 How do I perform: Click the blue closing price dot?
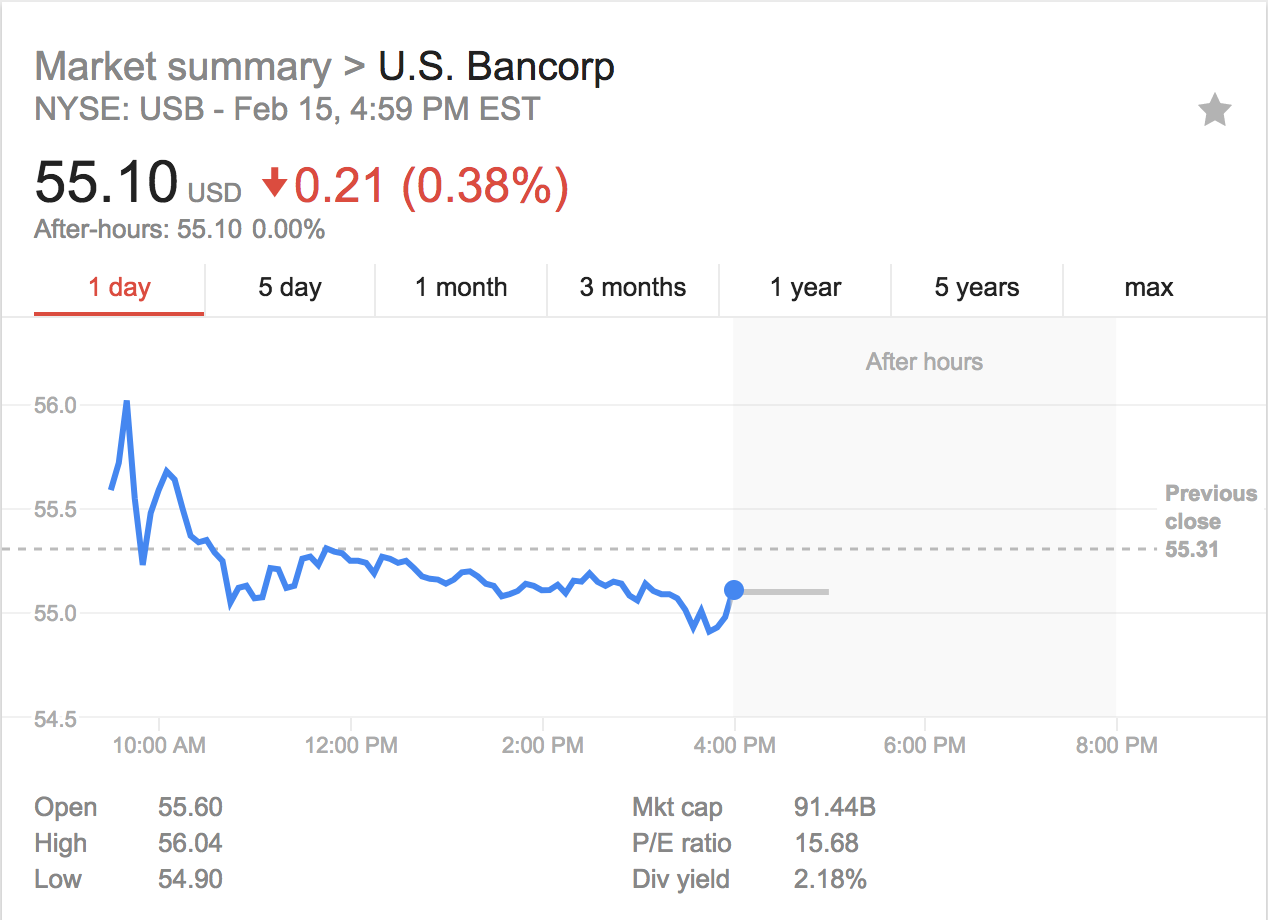tap(734, 591)
